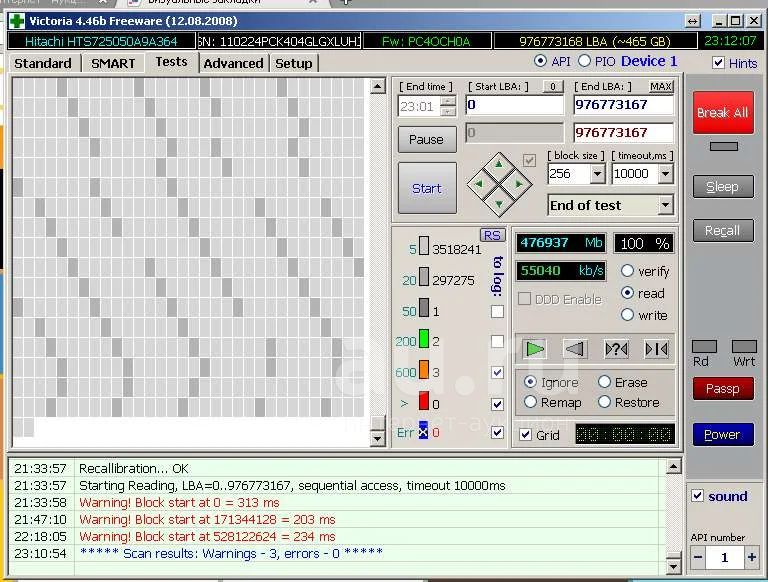
Task: Toggle log checkbox for 600 ms blocks
Action: coord(497,372)
